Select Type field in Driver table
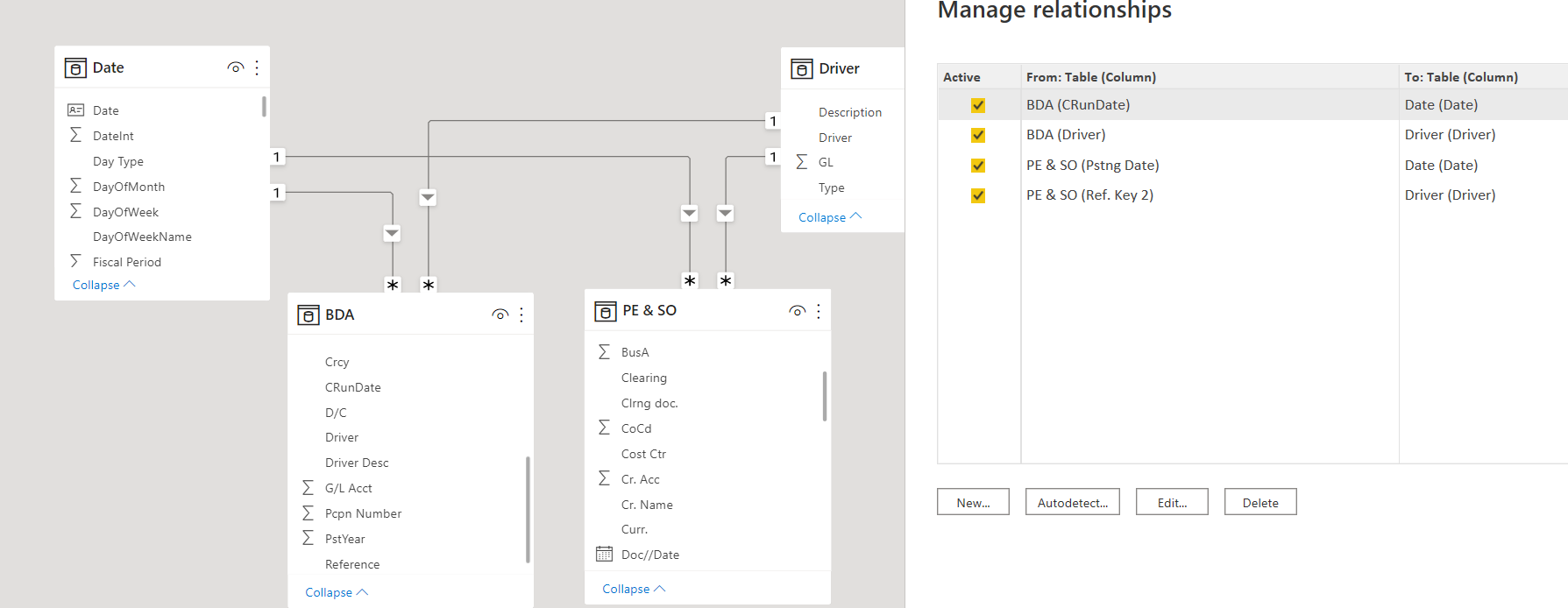This screenshot has width=1568, height=608. [x=832, y=187]
